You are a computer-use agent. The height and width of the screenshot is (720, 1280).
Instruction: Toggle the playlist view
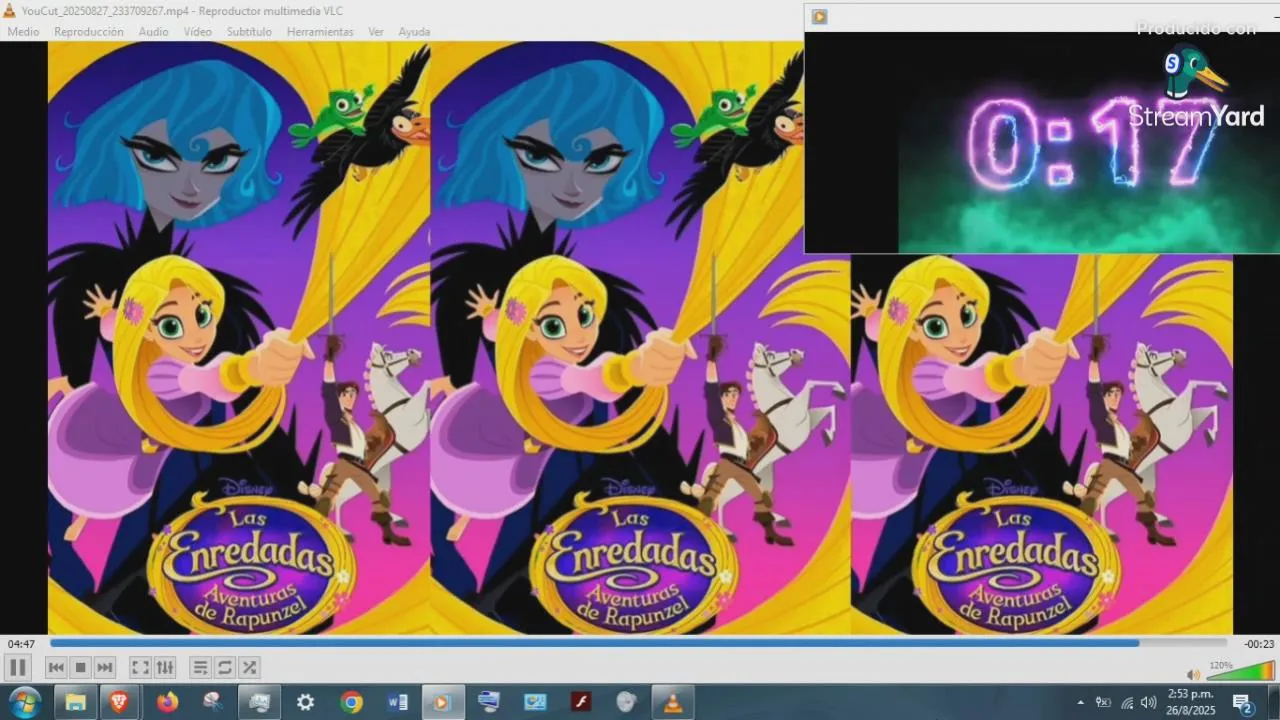click(x=200, y=667)
